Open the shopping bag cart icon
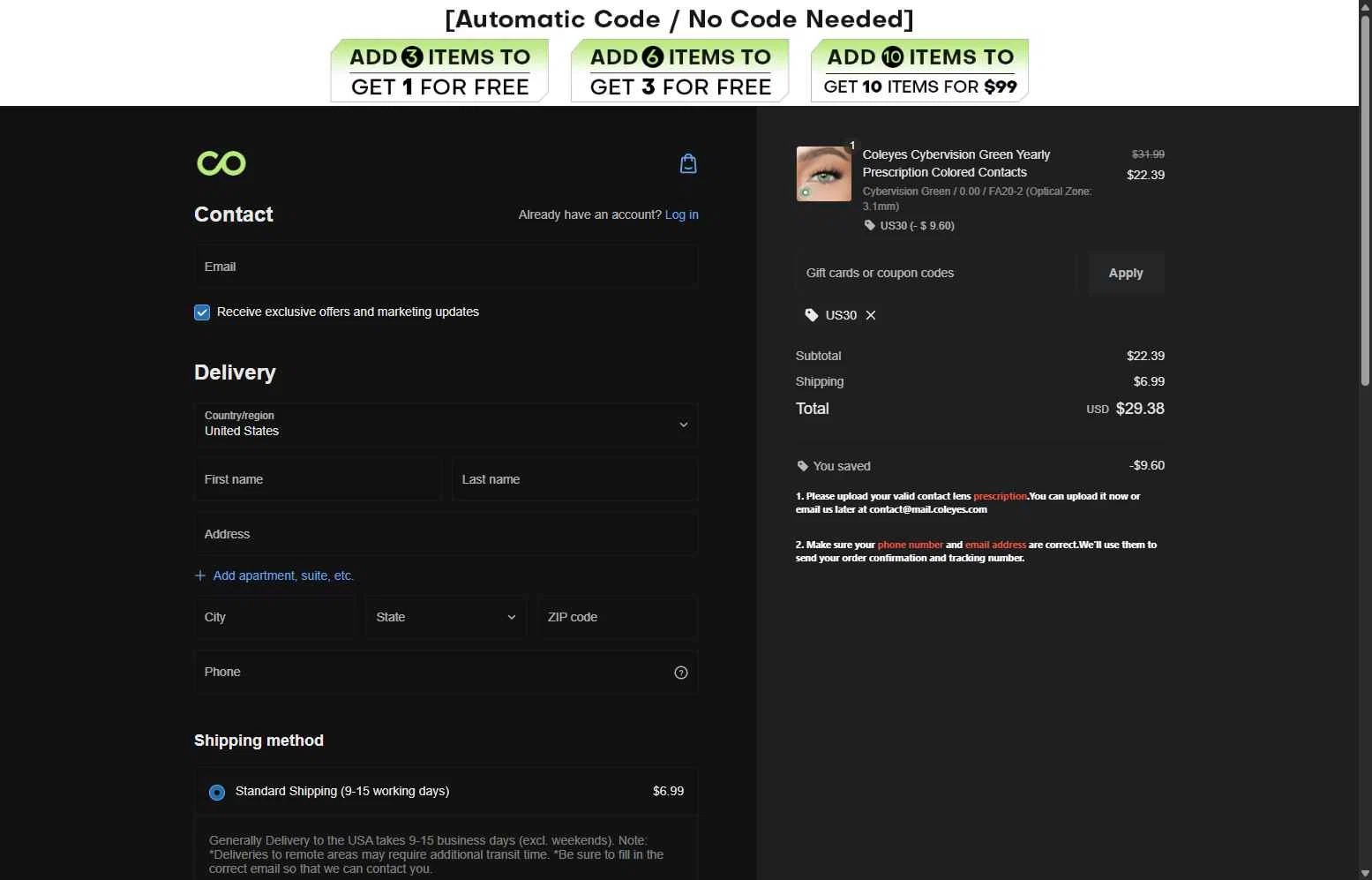Viewport: 1372px width, 880px height. (688, 163)
